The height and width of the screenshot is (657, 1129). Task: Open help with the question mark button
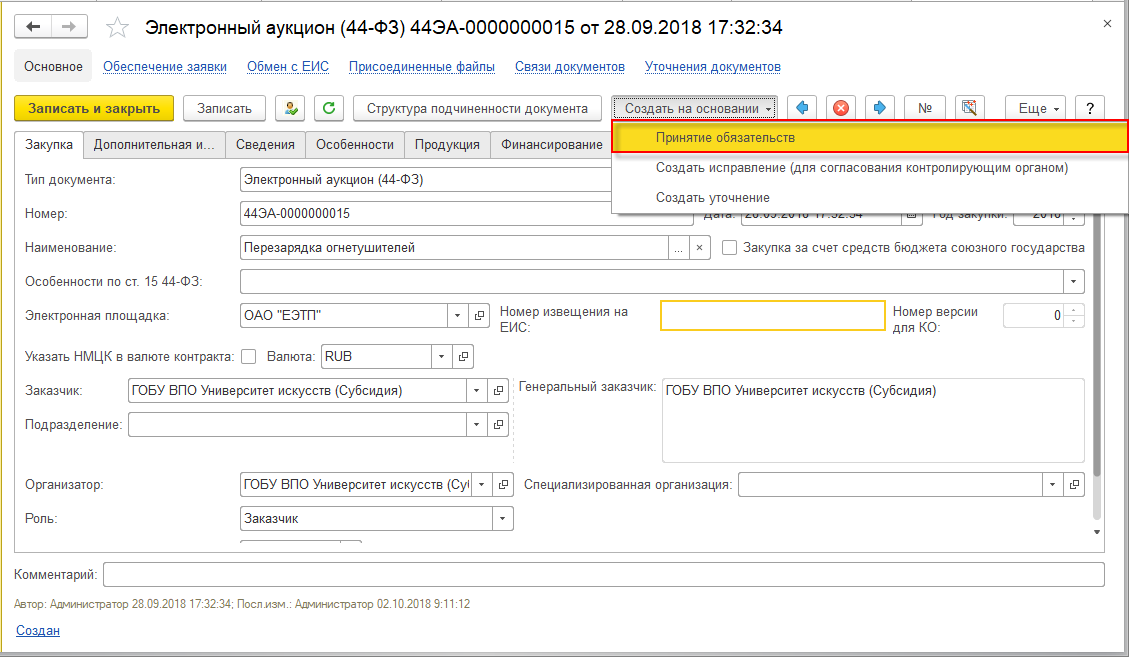click(x=1090, y=108)
